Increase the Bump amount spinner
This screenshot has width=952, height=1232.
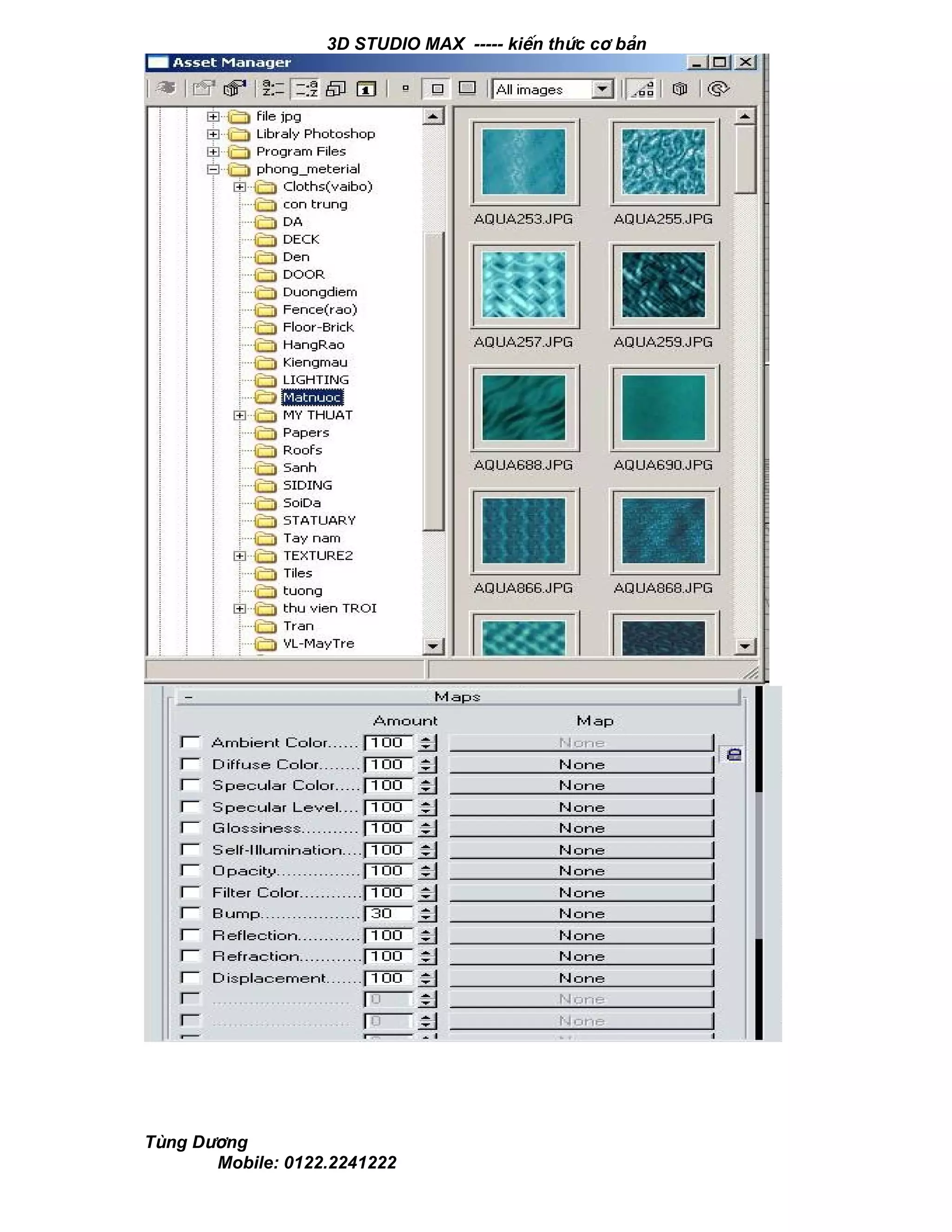pyautogui.click(x=426, y=909)
